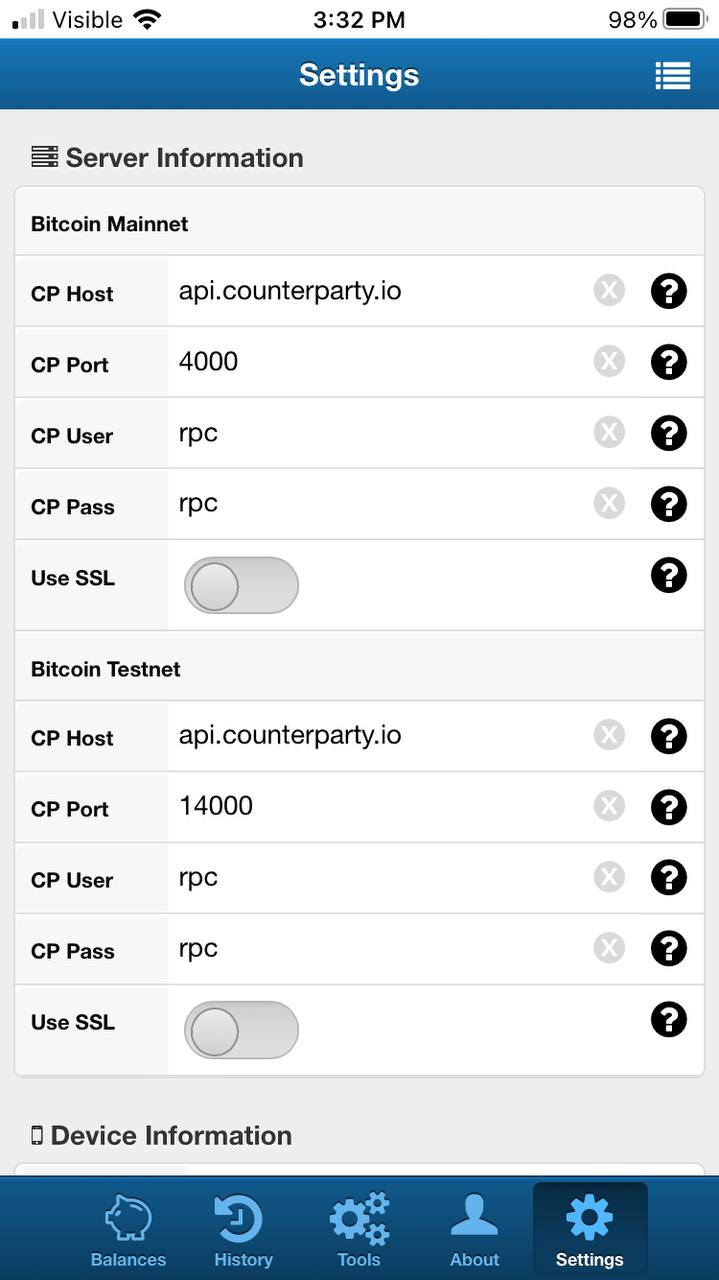Clear the Testnet CP Port value
The width and height of the screenshot is (719, 1280).
[x=609, y=806]
